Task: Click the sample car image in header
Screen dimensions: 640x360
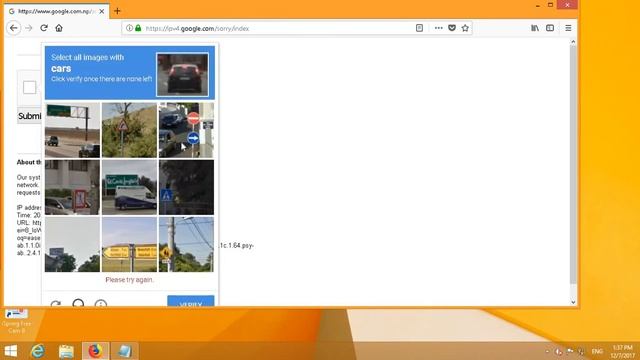Action: 182,74
